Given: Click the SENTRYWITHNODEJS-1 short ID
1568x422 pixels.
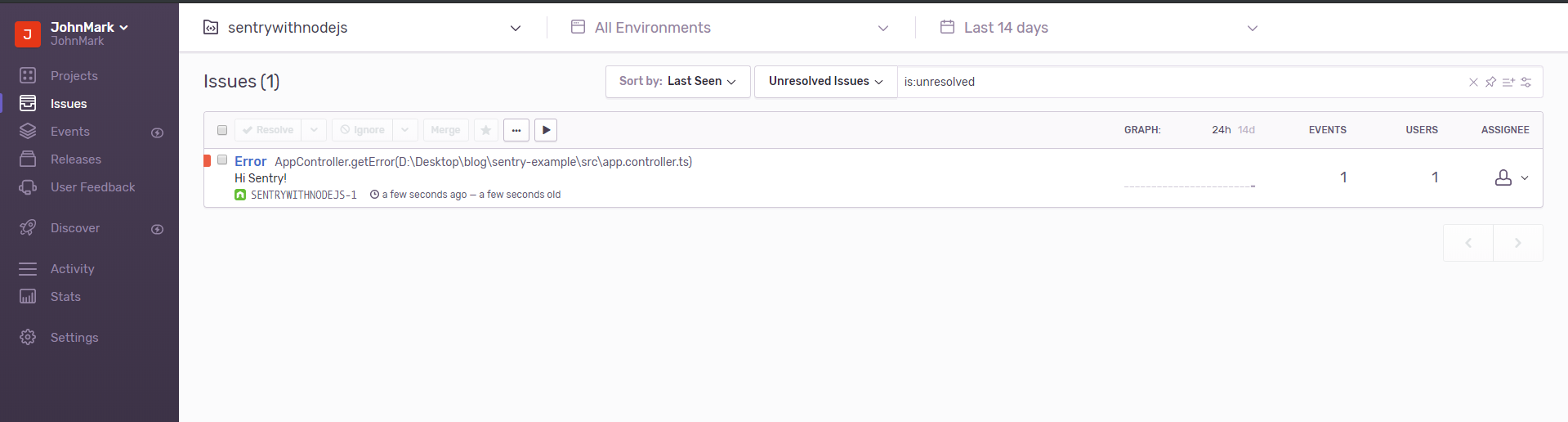Looking at the screenshot, I should point(304,195).
